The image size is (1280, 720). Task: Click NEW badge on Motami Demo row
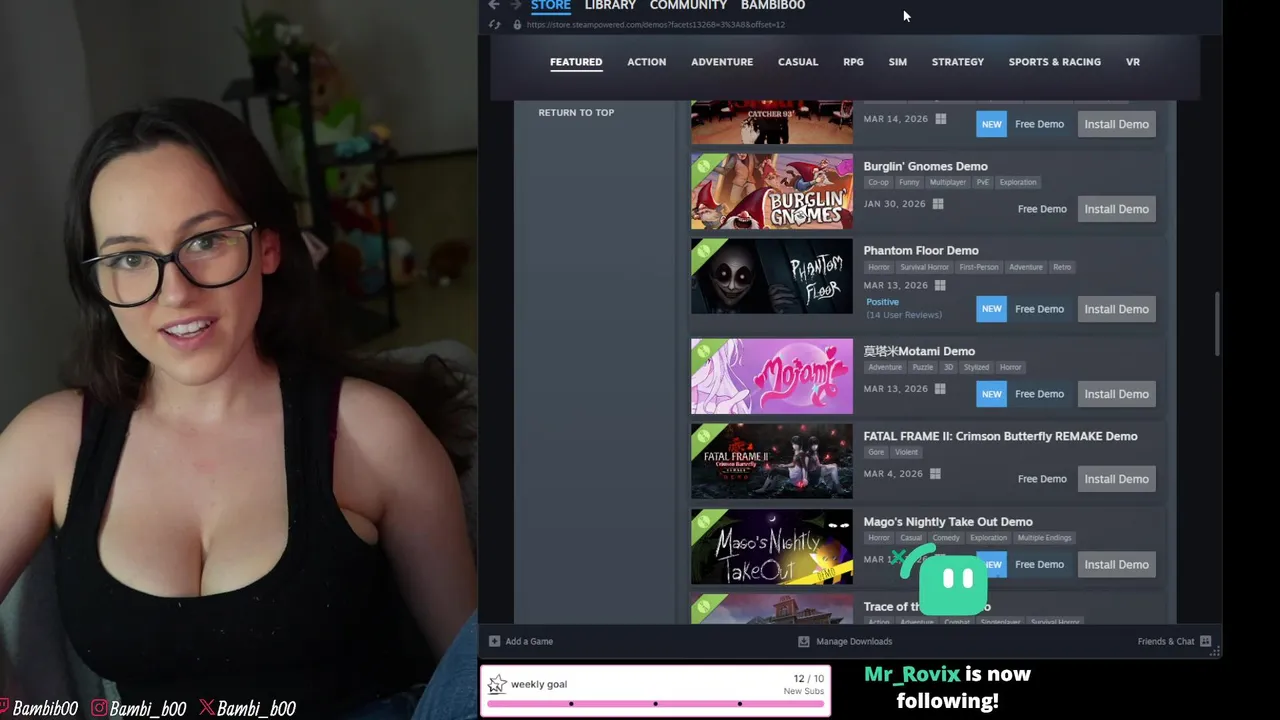coord(991,394)
